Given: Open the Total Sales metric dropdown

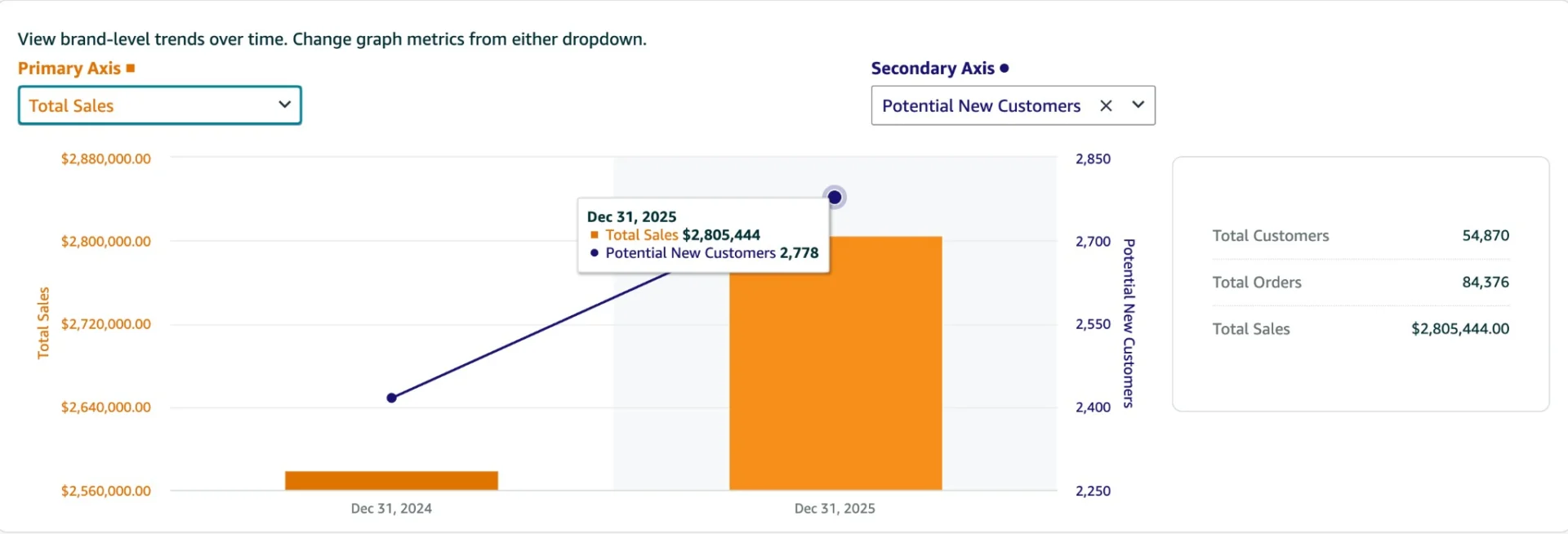Looking at the screenshot, I should pos(147,105).
